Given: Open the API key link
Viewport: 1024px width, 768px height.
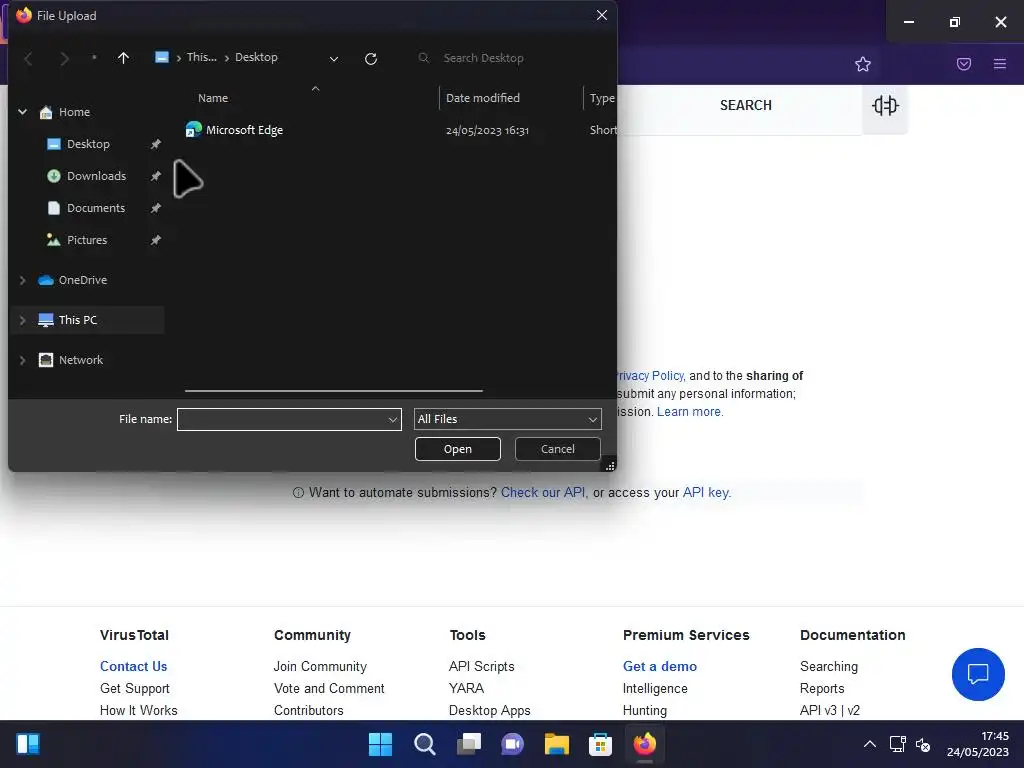Looking at the screenshot, I should click(x=707, y=492).
